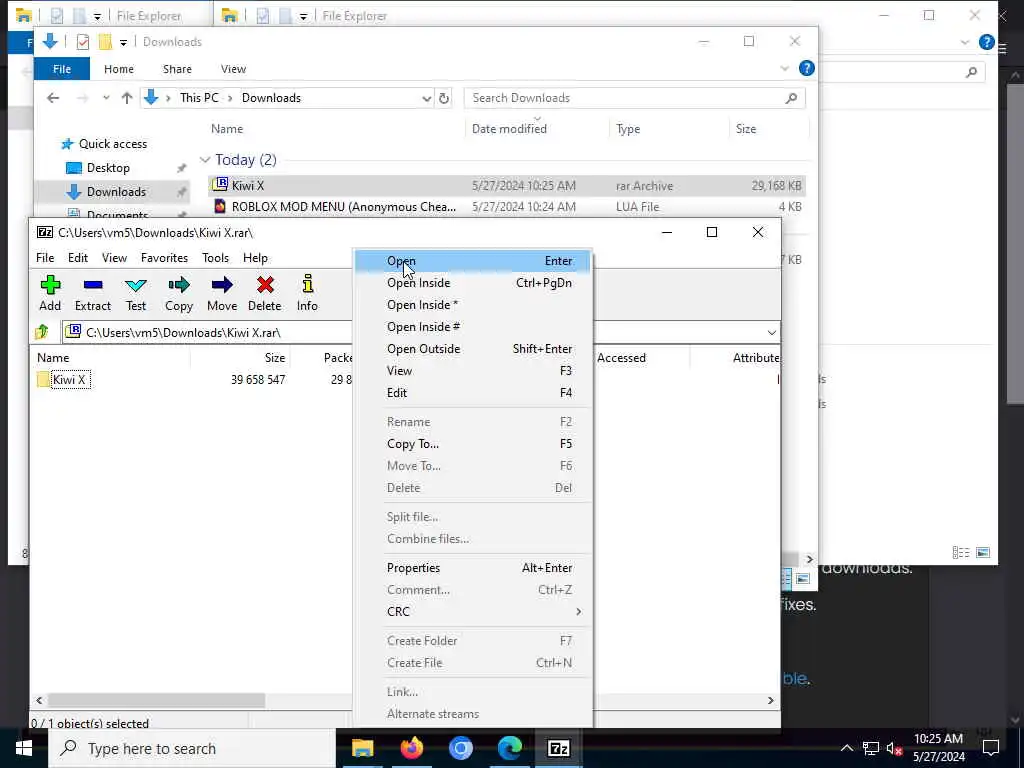Click Up arrow in Downloads Explorer
Image resolution: width=1024 pixels, height=768 pixels.
(127, 98)
